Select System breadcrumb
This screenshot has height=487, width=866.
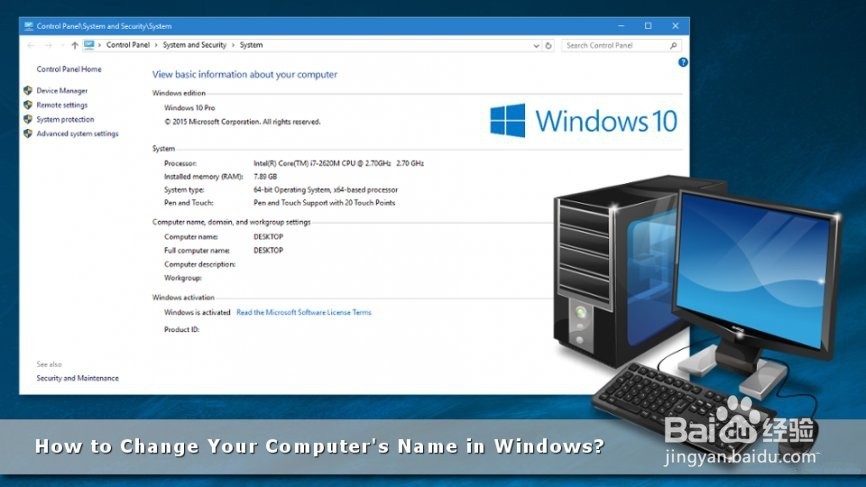pyautogui.click(x=251, y=45)
